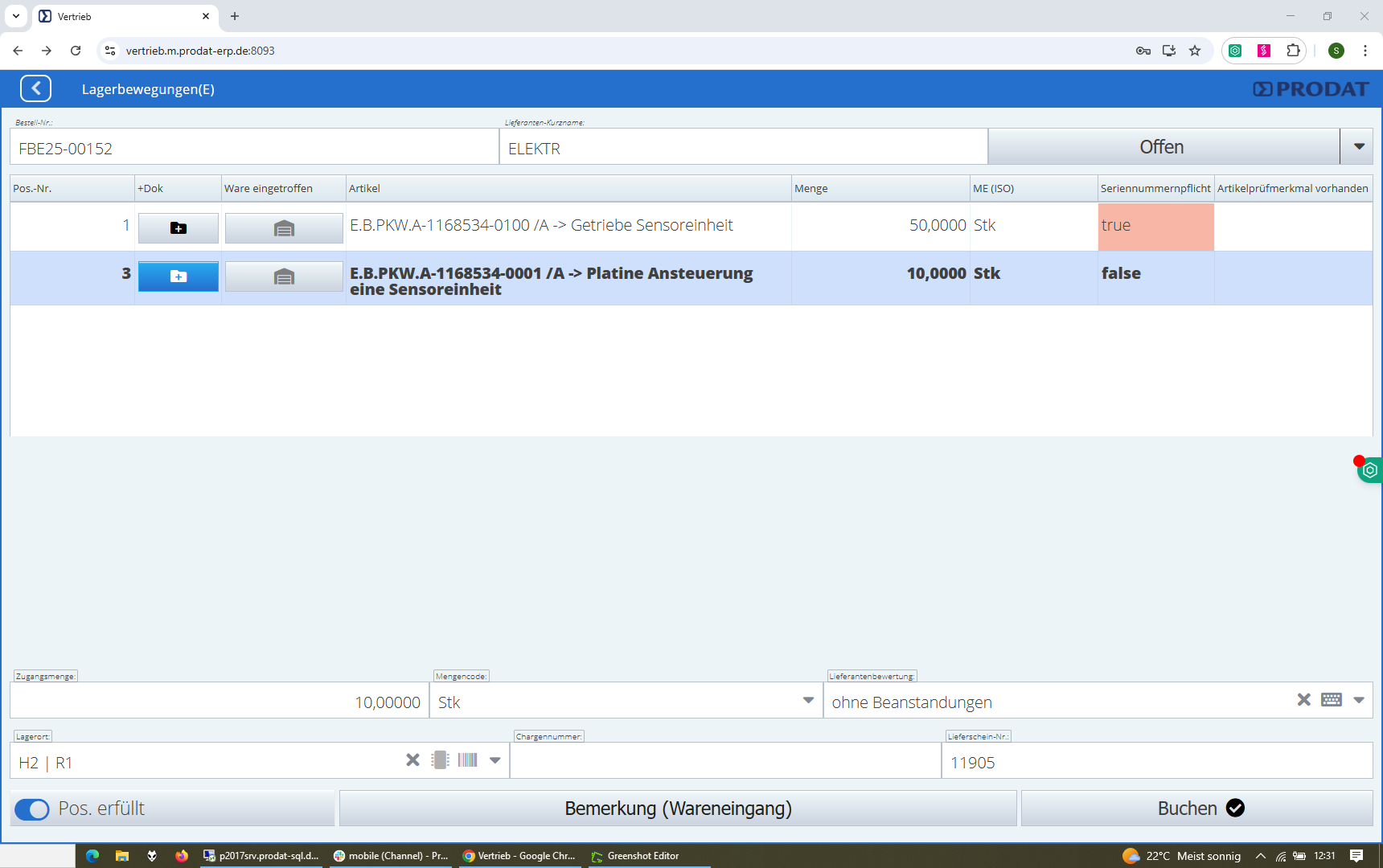The width and height of the screenshot is (1383, 868).
Task: Open Bemerkung (Wareneingang)
Action: [x=677, y=809]
